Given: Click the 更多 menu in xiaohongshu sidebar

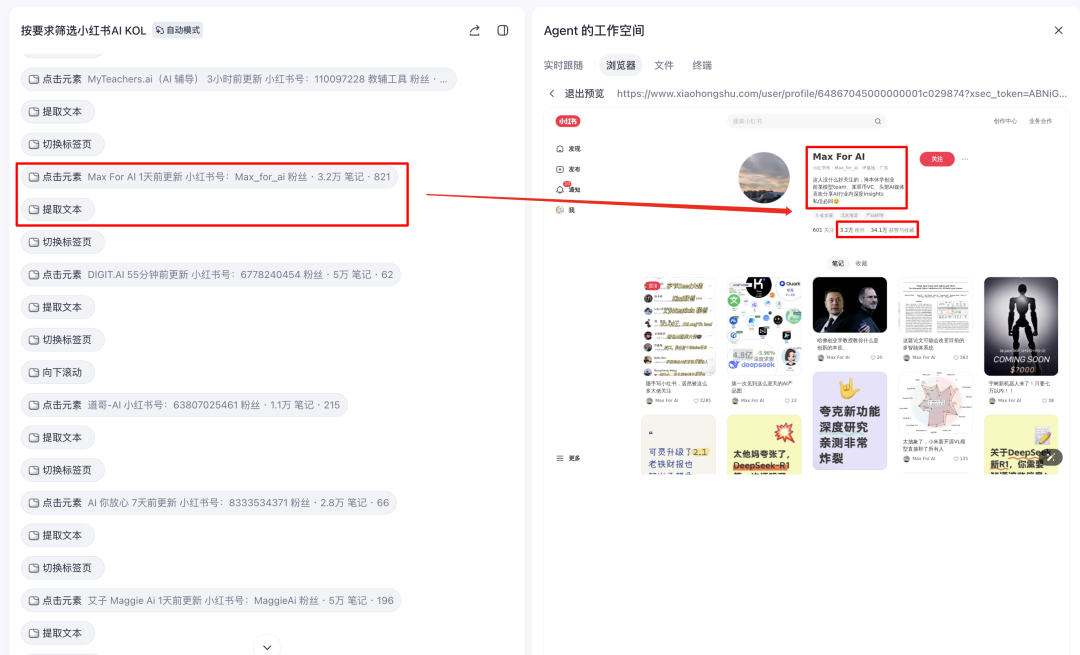Looking at the screenshot, I should (x=568, y=458).
